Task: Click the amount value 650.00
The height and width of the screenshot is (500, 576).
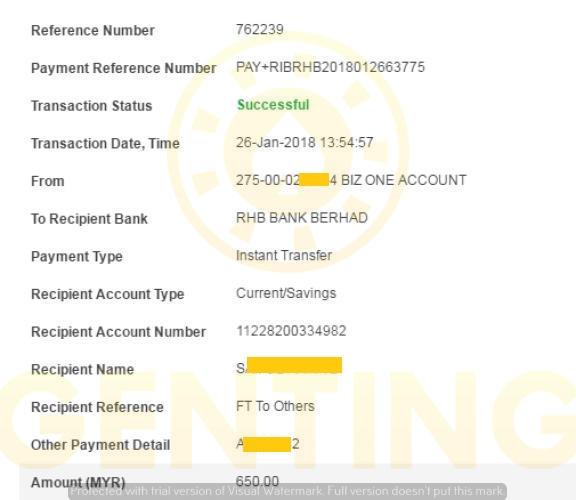Action: [x=257, y=481]
